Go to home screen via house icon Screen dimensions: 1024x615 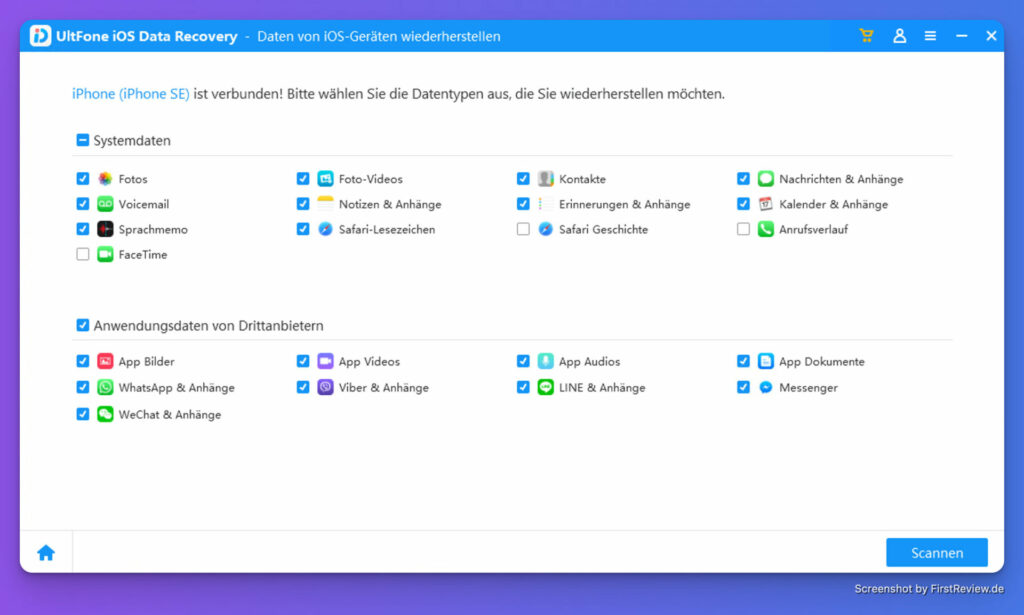(46, 553)
